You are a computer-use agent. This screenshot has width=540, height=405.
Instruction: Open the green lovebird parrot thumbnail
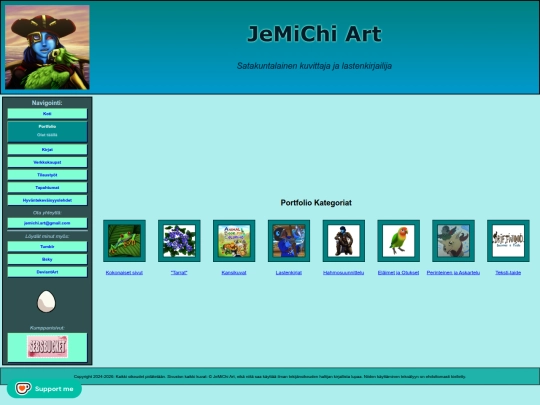click(398, 241)
